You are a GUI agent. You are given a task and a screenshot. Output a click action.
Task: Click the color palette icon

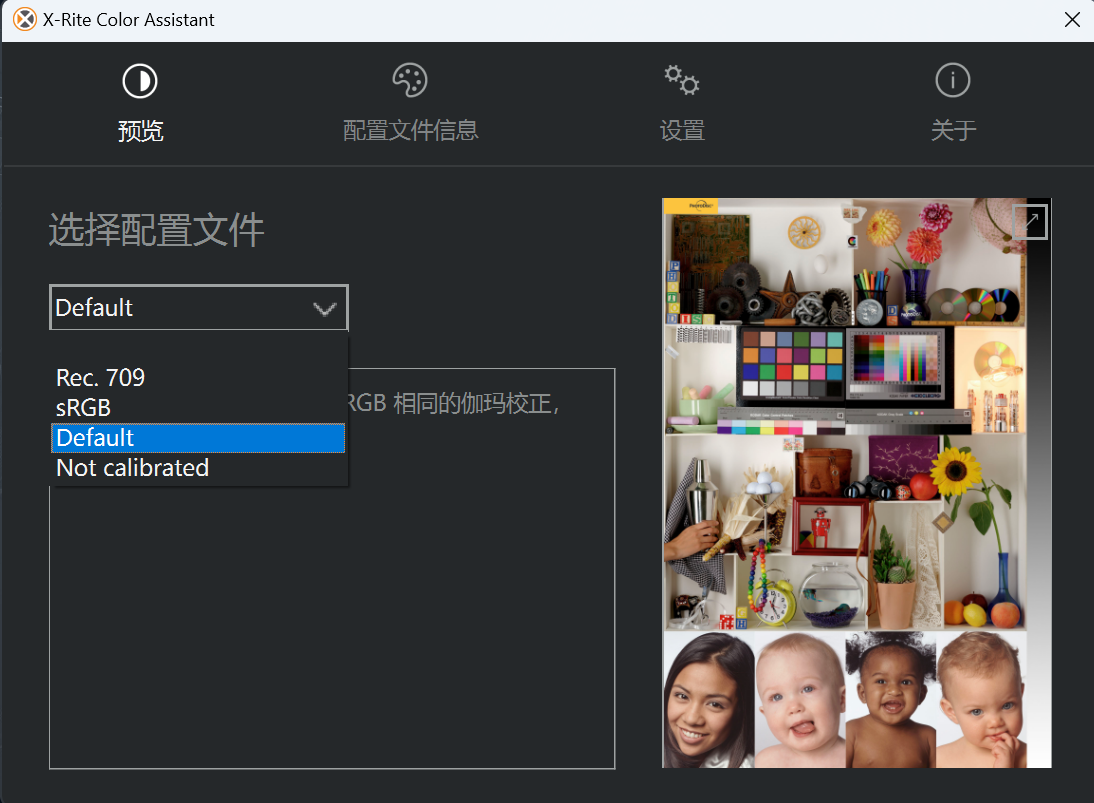point(410,80)
